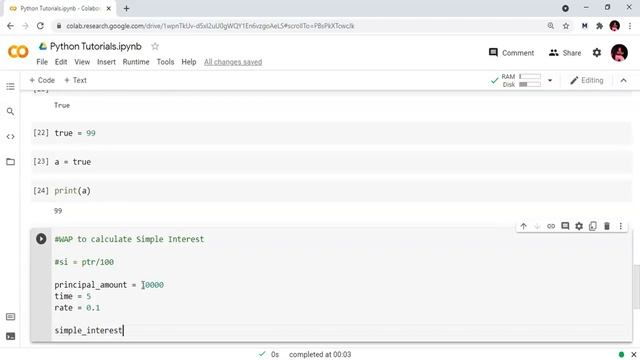This screenshot has width=640, height=360.
Task: Mirror cell in tab icon
Action: [593, 226]
